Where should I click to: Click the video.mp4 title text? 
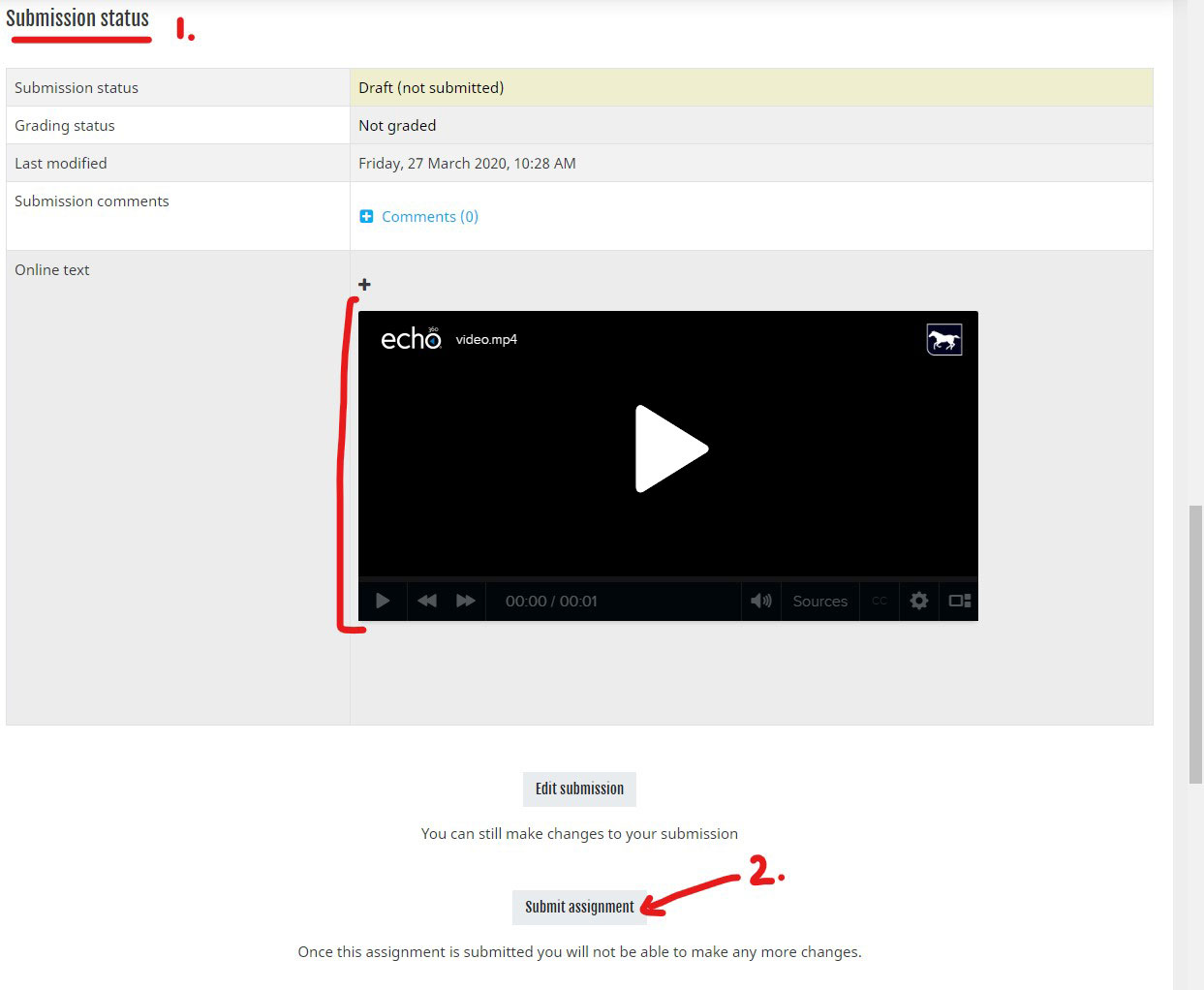point(488,339)
